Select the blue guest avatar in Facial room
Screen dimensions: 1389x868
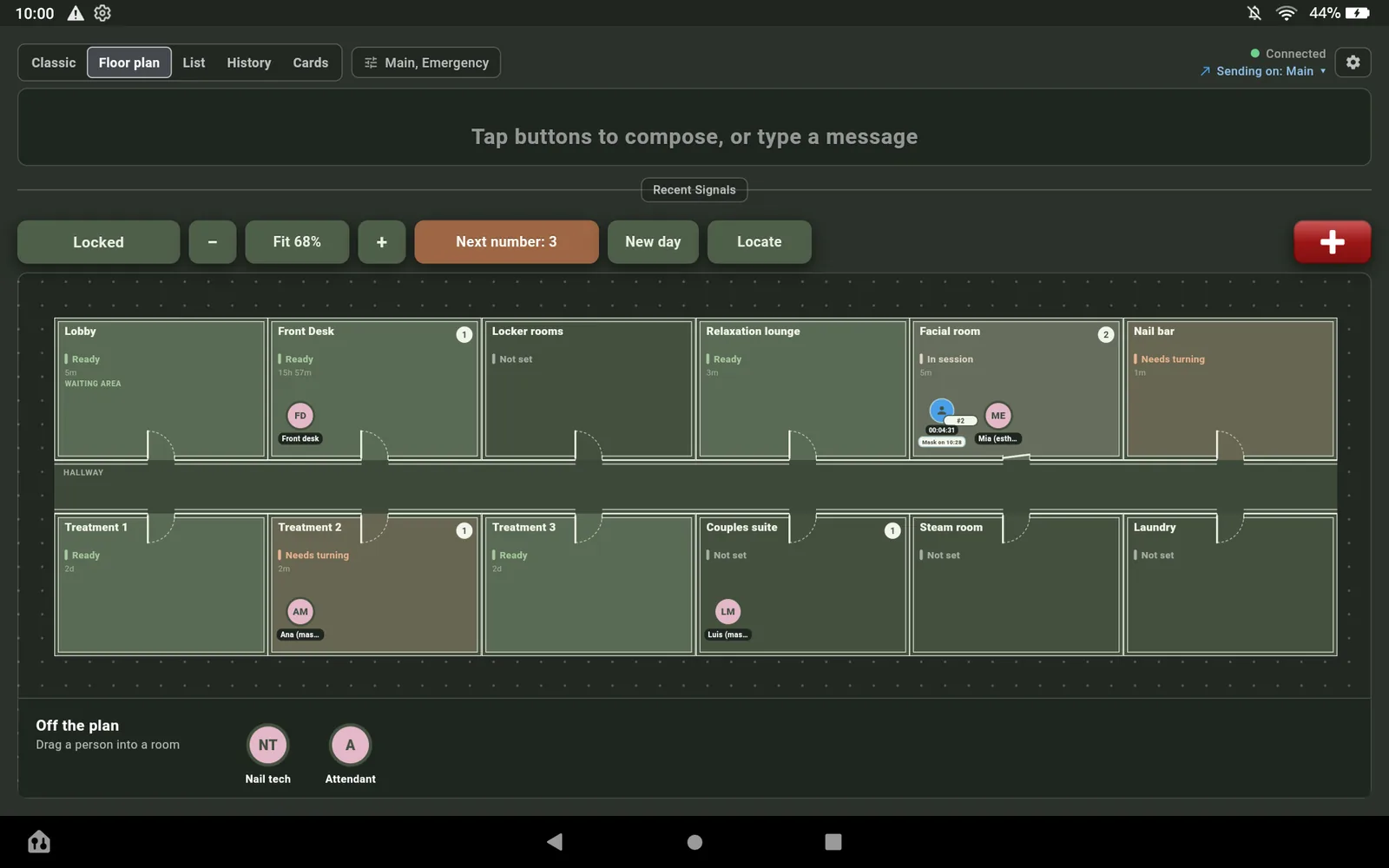(x=941, y=410)
